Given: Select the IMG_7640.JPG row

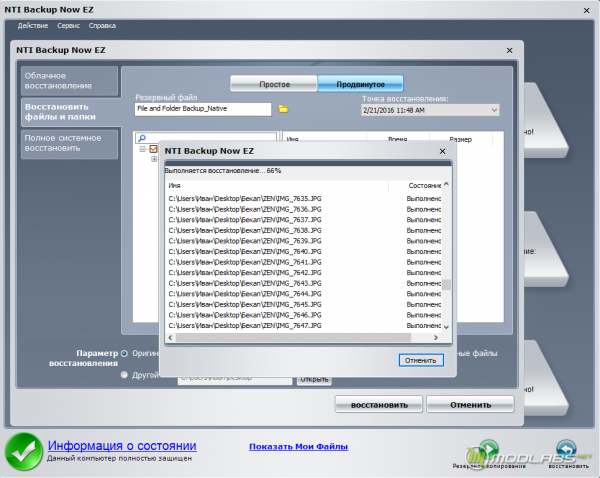Looking at the screenshot, I should pos(304,252).
